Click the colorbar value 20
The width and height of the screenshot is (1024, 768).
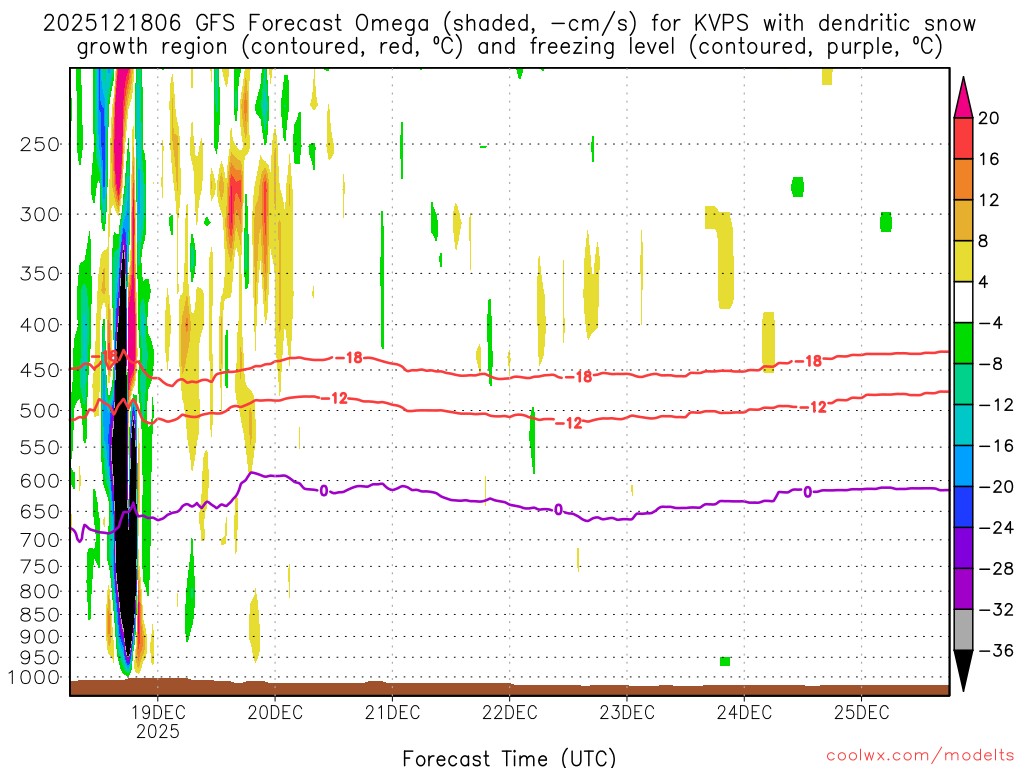point(989,118)
